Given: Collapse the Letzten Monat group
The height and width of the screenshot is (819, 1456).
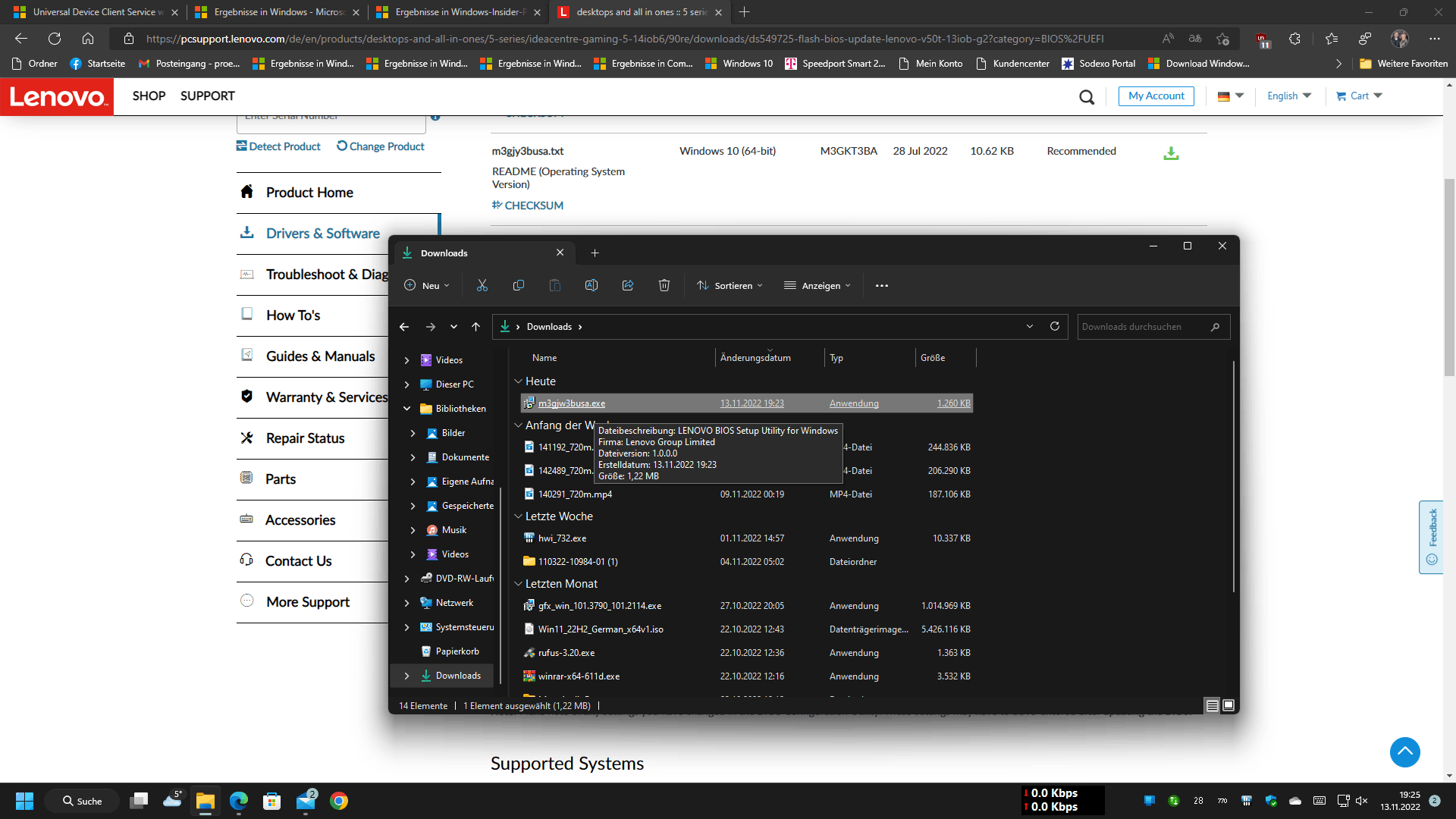Looking at the screenshot, I should point(519,584).
